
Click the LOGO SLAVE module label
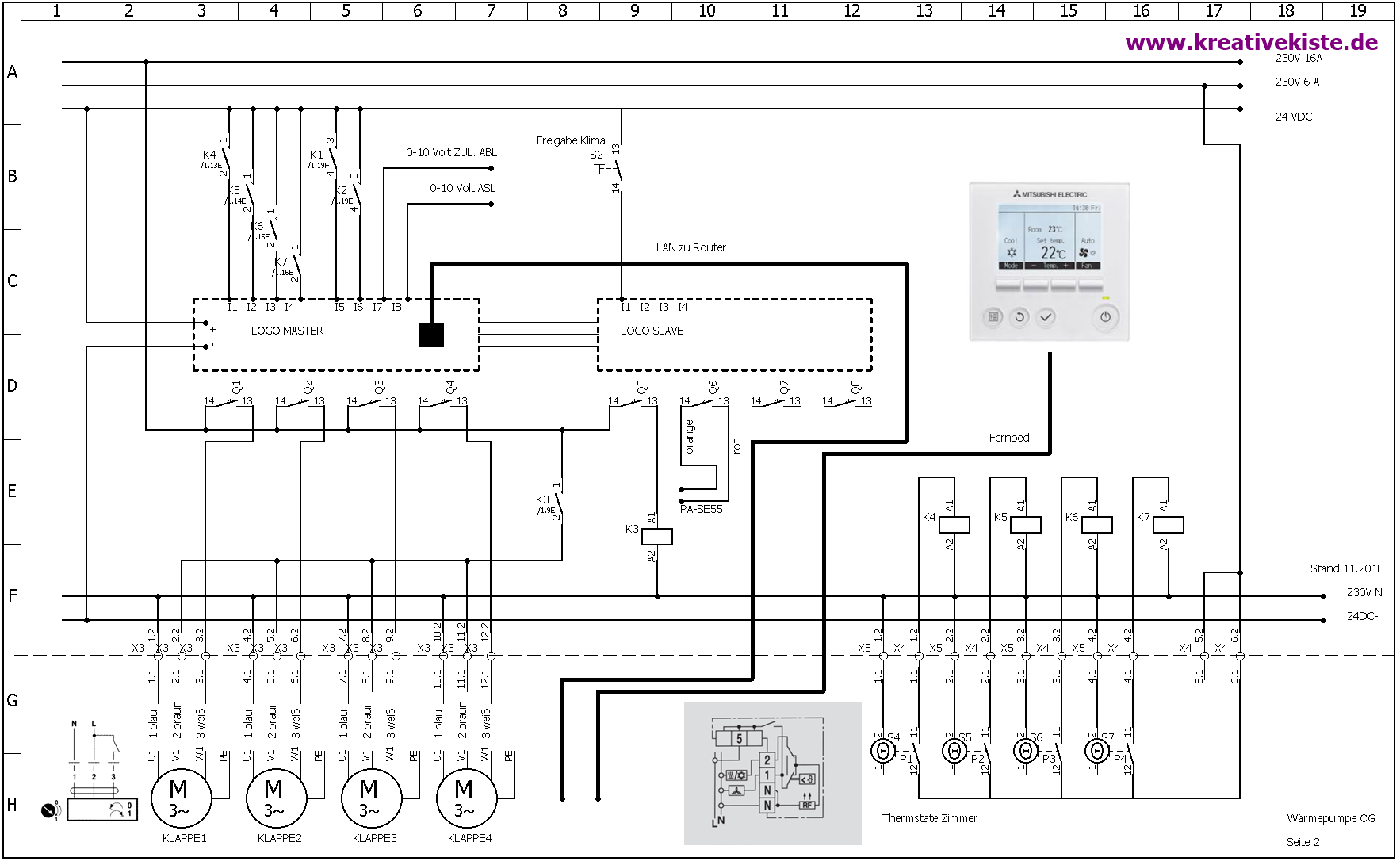tap(652, 331)
